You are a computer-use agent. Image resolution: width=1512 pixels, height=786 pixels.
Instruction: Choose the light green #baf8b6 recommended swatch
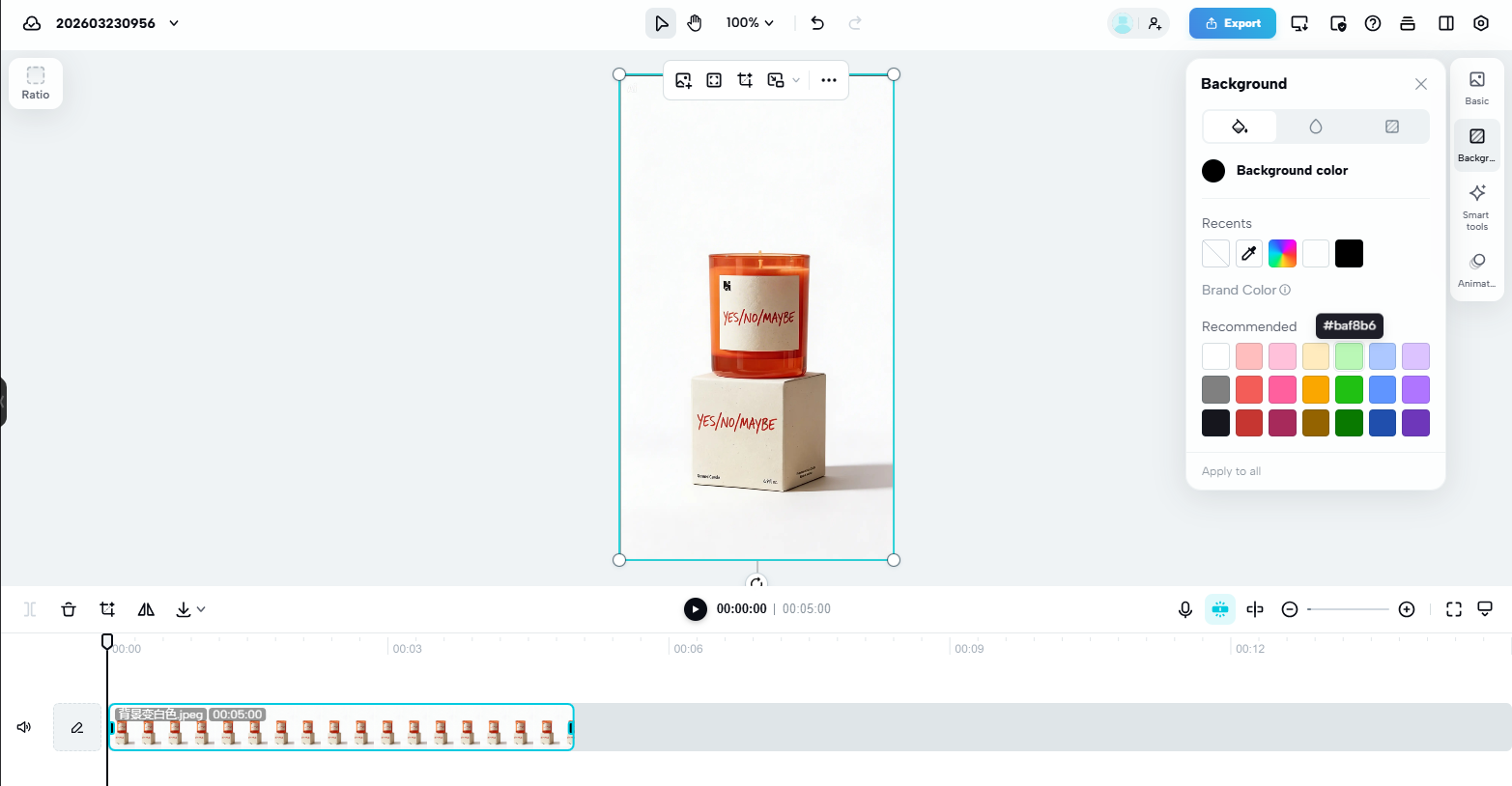(x=1349, y=356)
